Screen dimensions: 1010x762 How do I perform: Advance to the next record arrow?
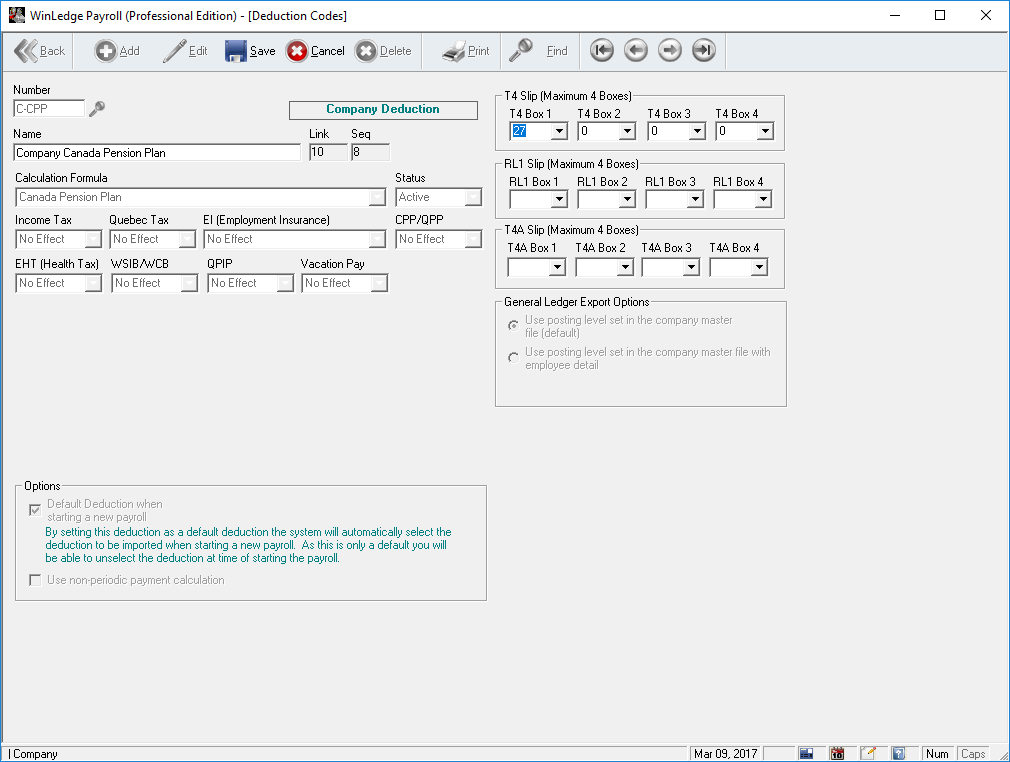coord(669,51)
